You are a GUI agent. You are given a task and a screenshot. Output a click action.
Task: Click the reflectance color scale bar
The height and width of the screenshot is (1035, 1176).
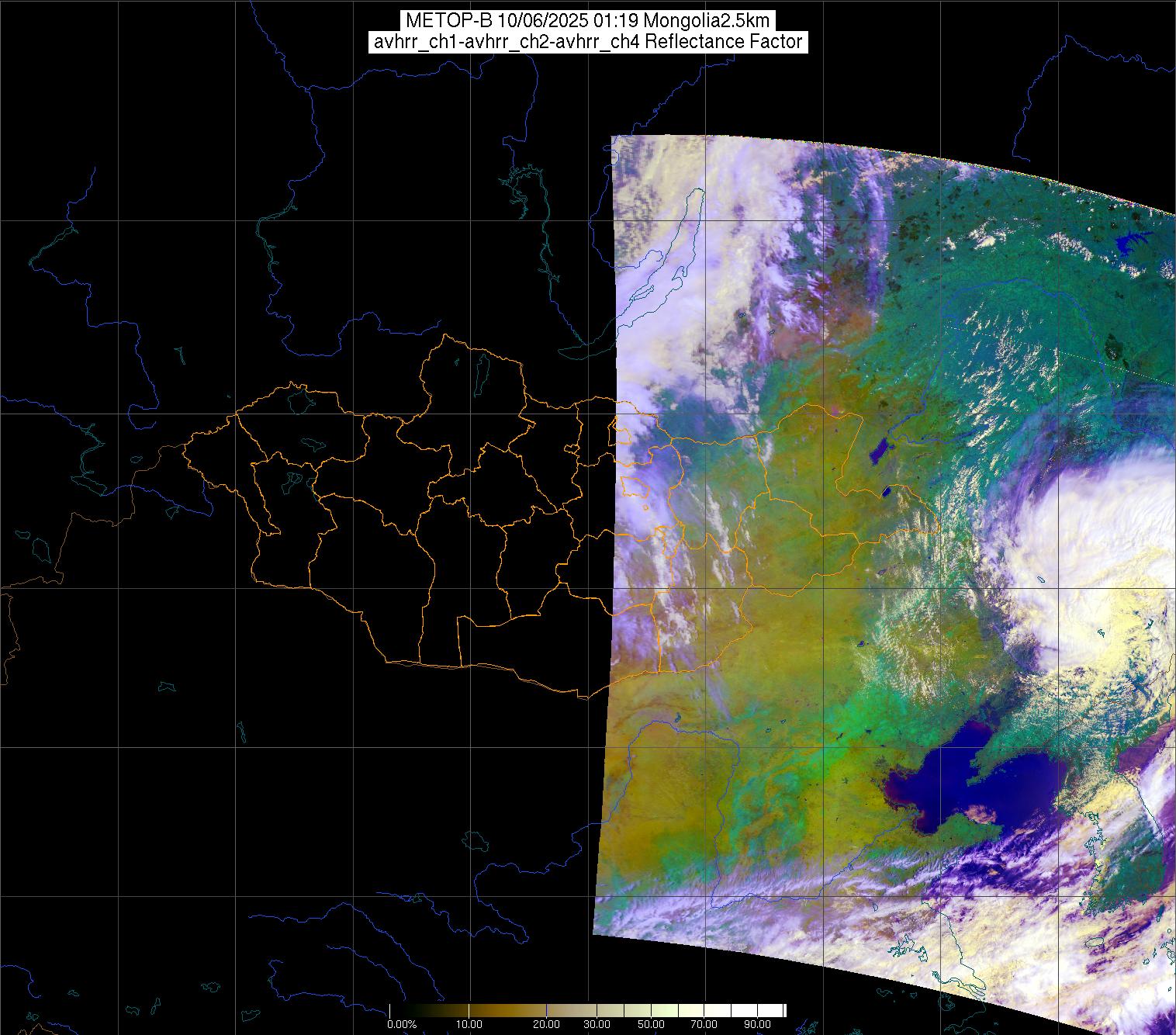(x=588, y=1010)
